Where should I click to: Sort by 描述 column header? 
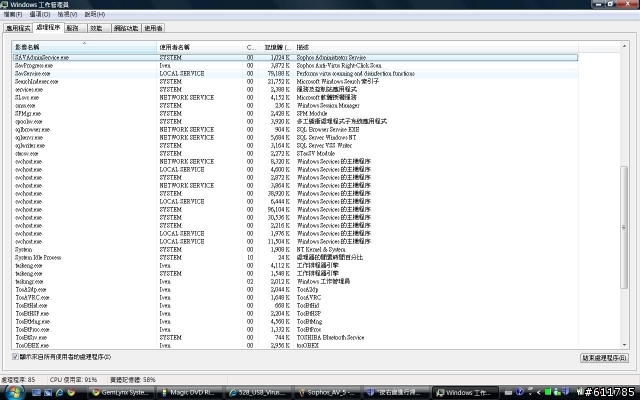pos(436,47)
